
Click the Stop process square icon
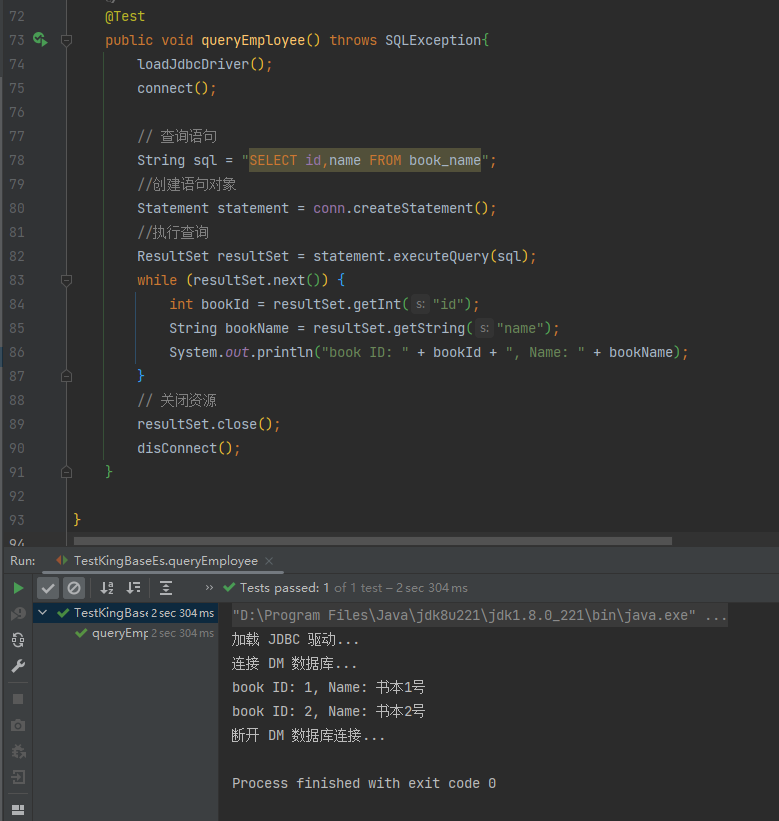pos(18,699)
